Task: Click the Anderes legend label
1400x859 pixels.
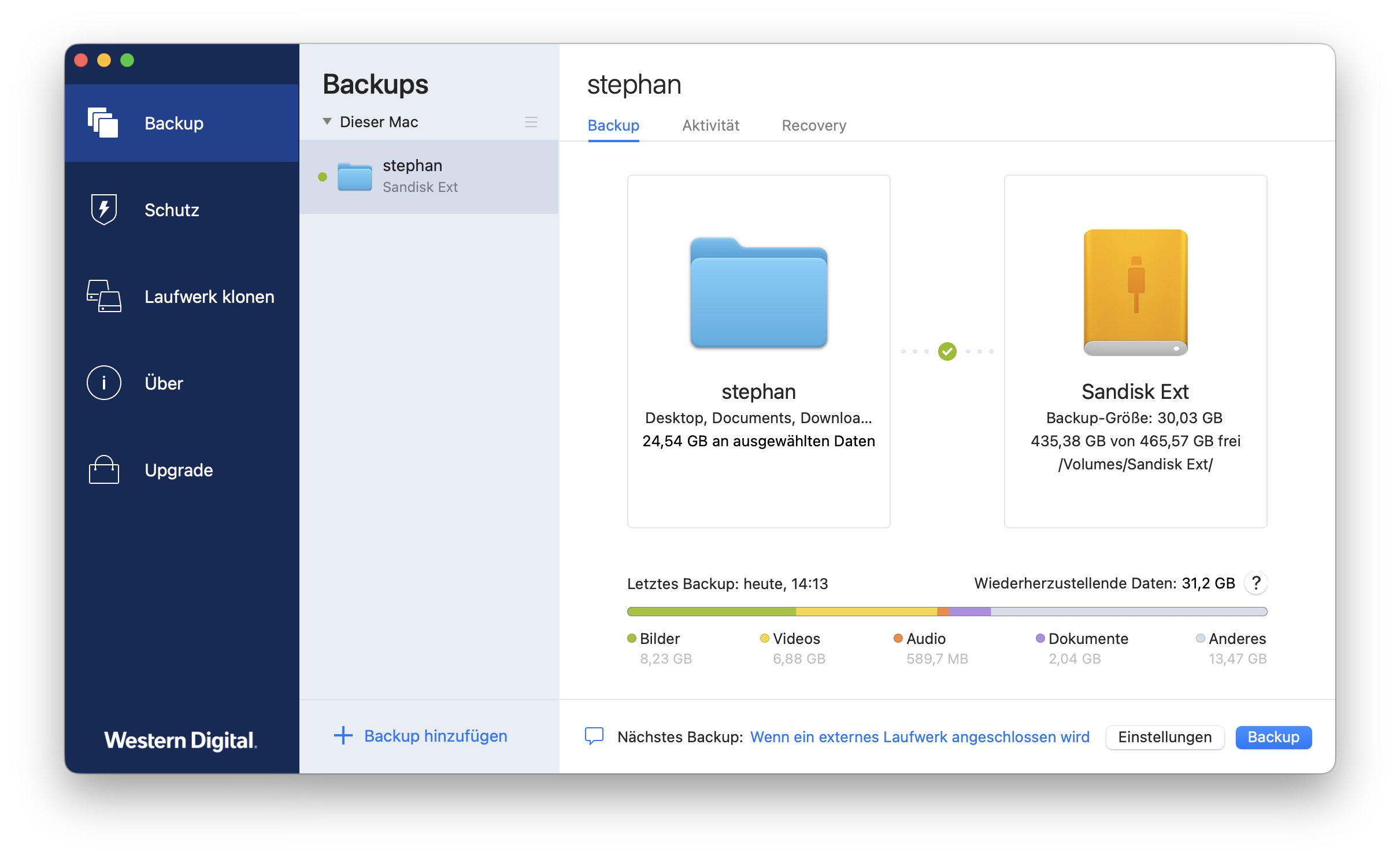Action: click(x=1238, y=639)
